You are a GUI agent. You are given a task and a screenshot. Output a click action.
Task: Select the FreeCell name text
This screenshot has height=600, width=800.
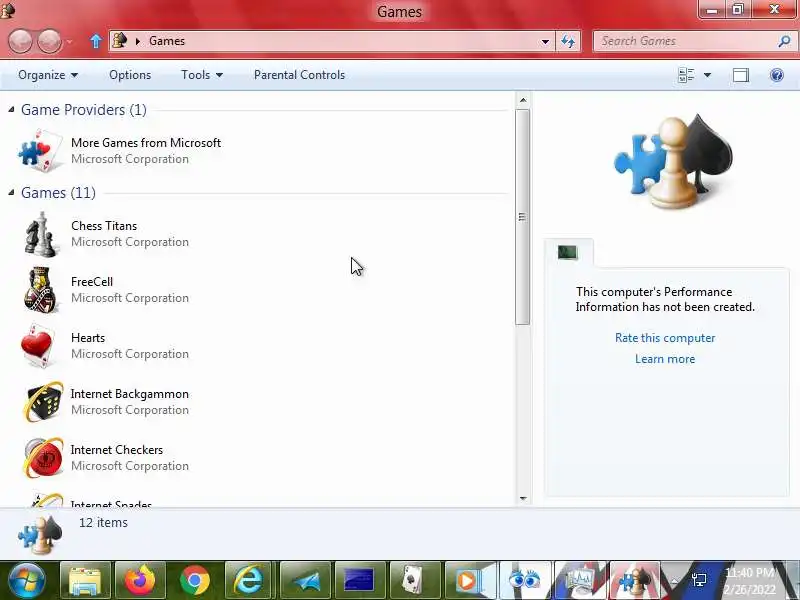[92, 282]
